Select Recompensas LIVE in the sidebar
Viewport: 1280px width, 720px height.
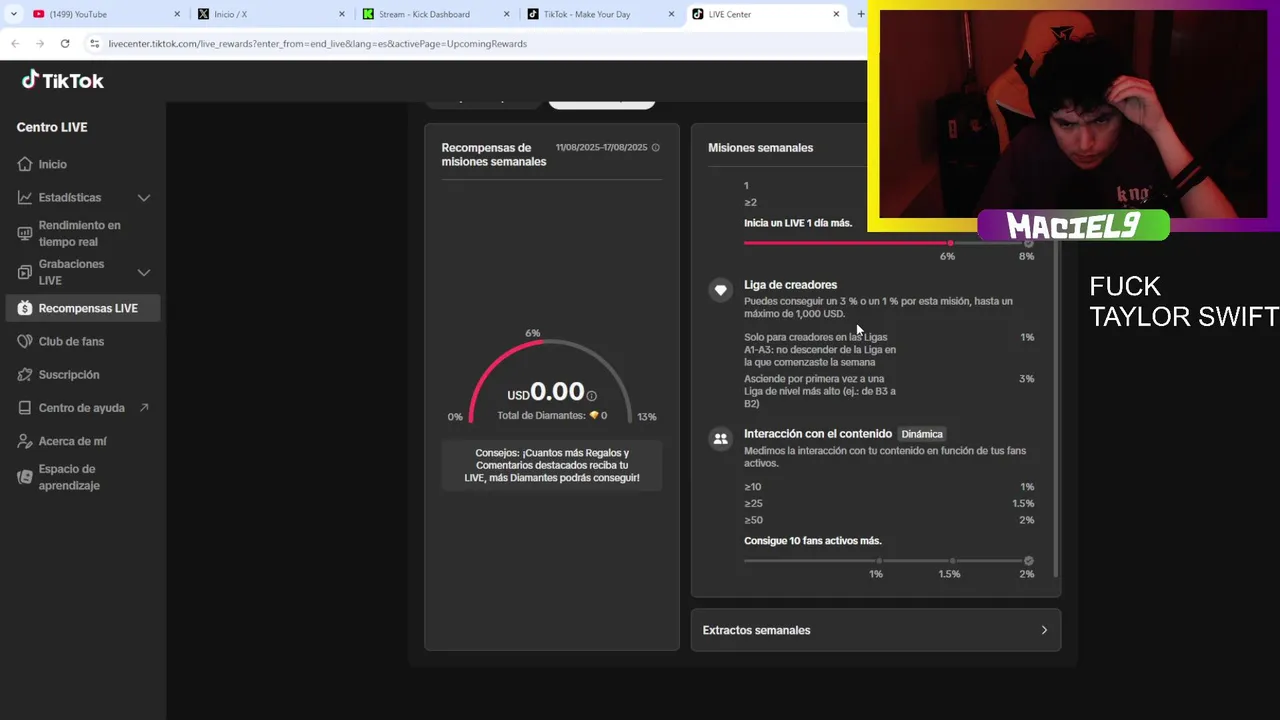[82, 308]
